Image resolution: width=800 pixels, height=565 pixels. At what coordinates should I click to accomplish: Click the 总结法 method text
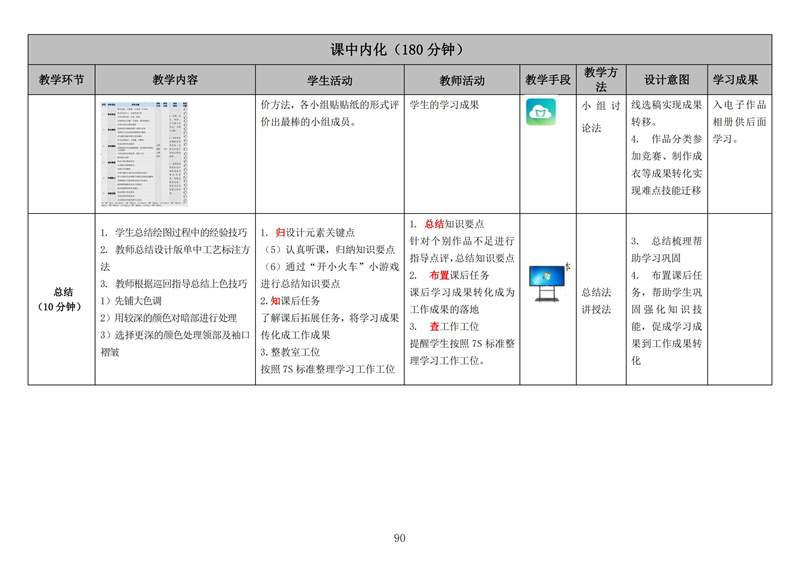[596, 292]
